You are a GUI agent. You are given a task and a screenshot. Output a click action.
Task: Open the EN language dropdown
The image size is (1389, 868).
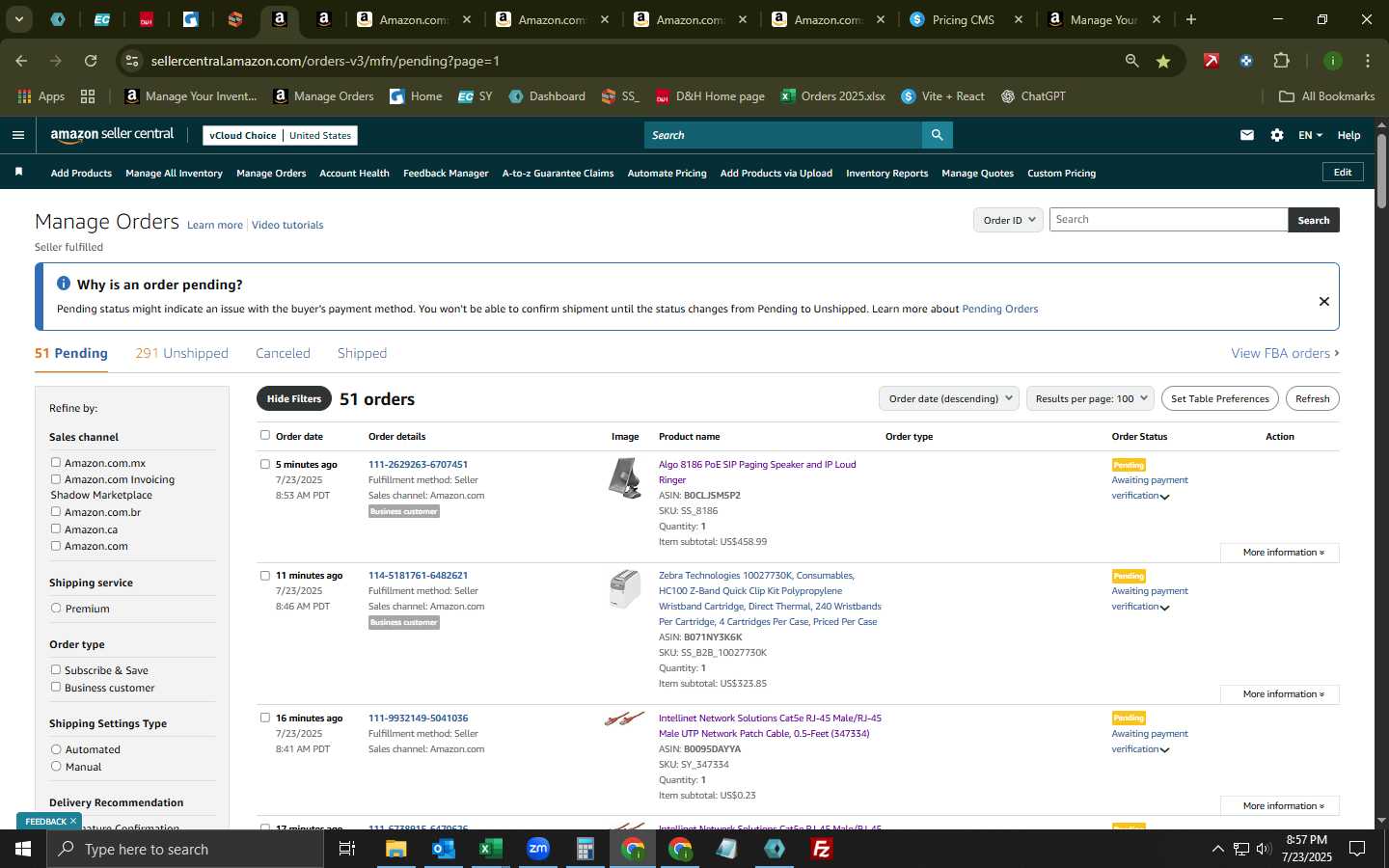(x=1310, y=135)
